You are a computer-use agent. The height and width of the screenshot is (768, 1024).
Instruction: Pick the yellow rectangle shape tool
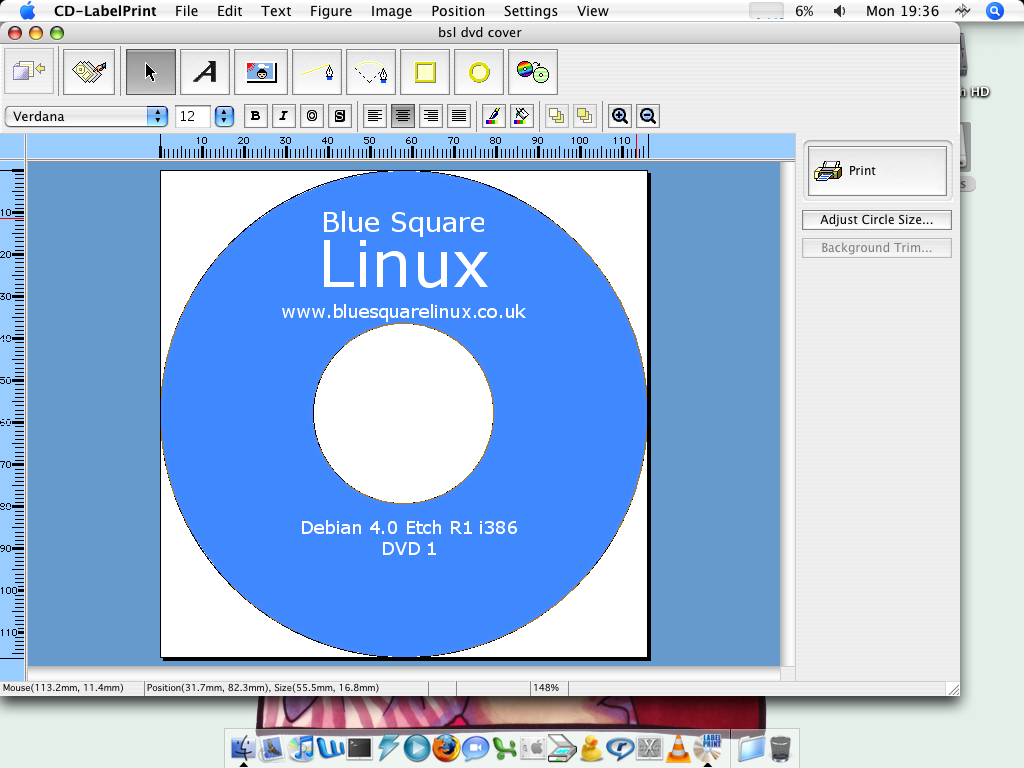pos(425,72)
